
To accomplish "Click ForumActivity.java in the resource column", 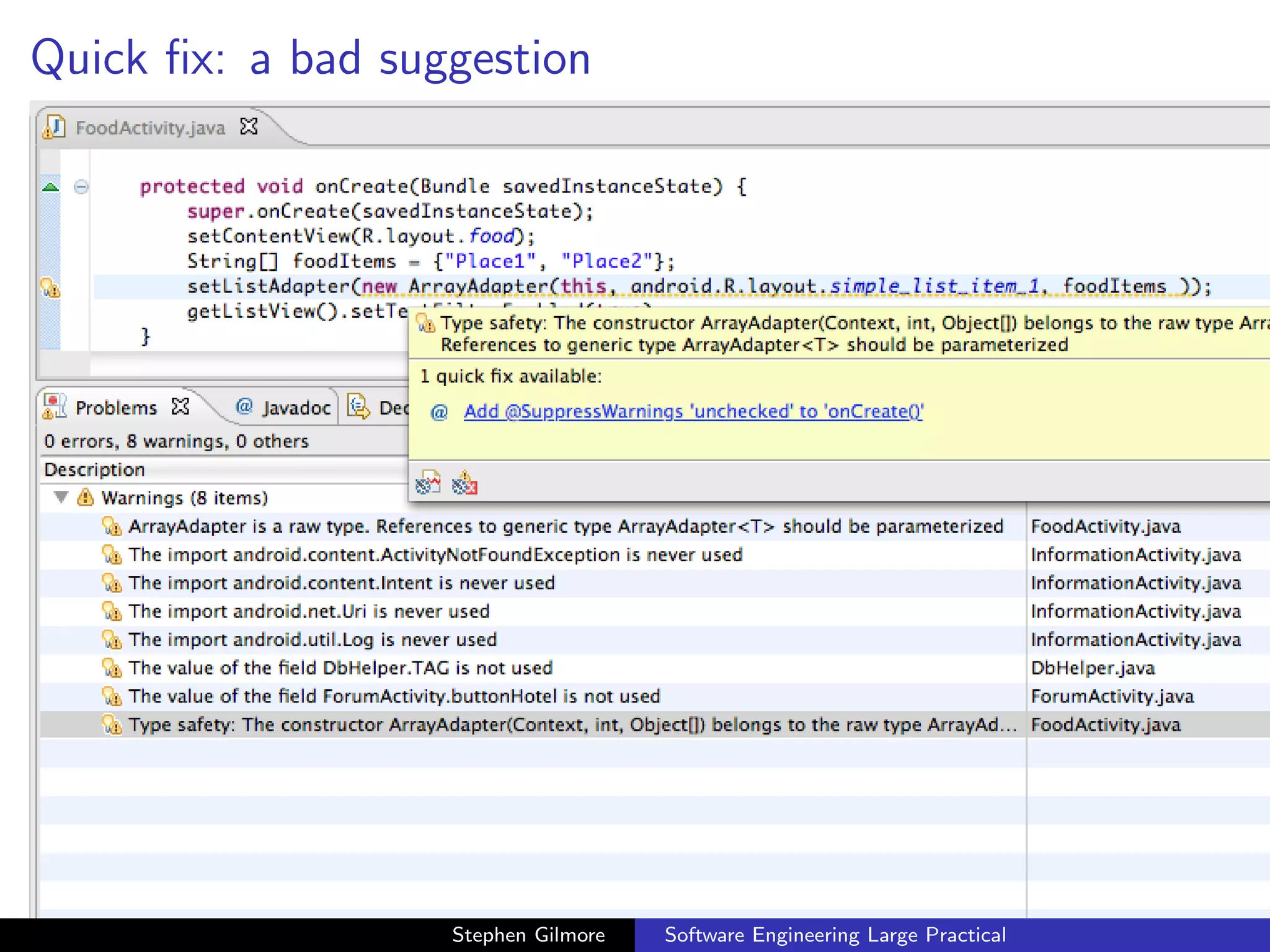I will point(1112,697).
